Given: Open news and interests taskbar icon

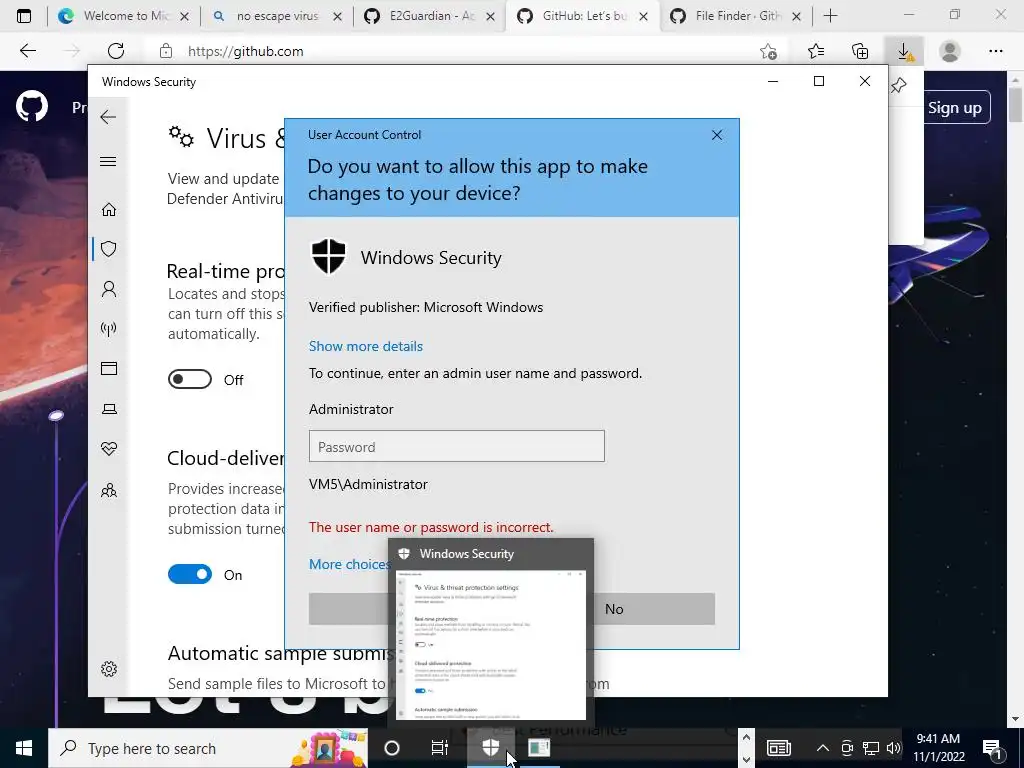Looking at the screenshot, I should [778, 748].
